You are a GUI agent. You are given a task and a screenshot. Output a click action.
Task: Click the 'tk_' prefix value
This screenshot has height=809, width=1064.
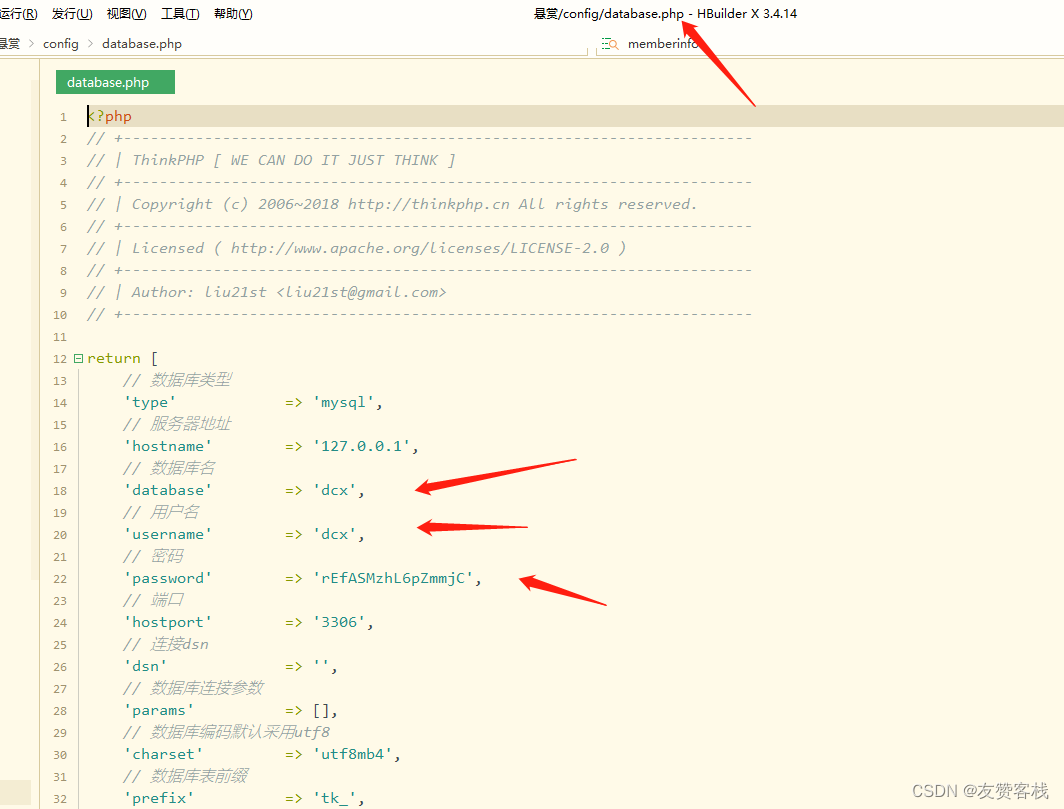coord(335,798)
